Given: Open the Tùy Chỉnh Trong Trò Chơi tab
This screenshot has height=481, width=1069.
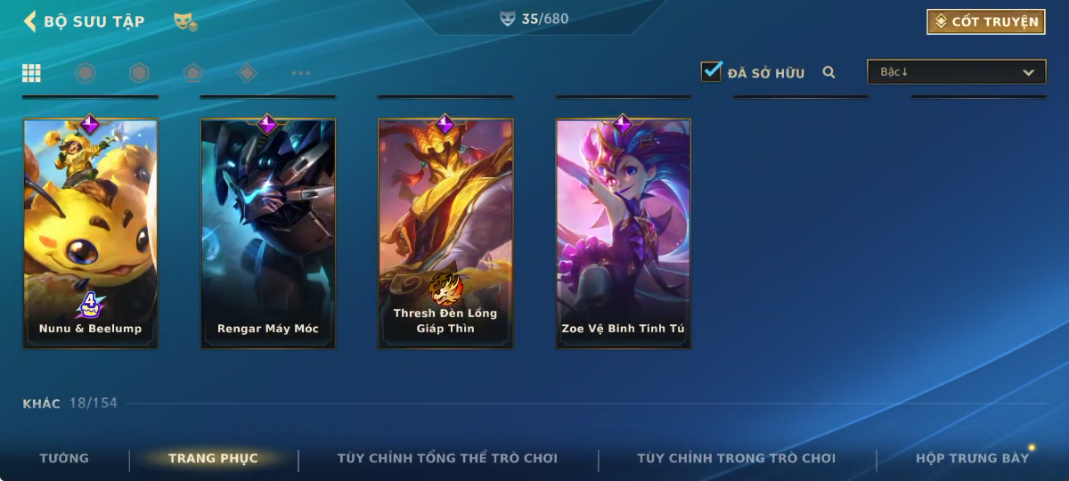Looking at the screenshot, I should (x=736, y=459).
